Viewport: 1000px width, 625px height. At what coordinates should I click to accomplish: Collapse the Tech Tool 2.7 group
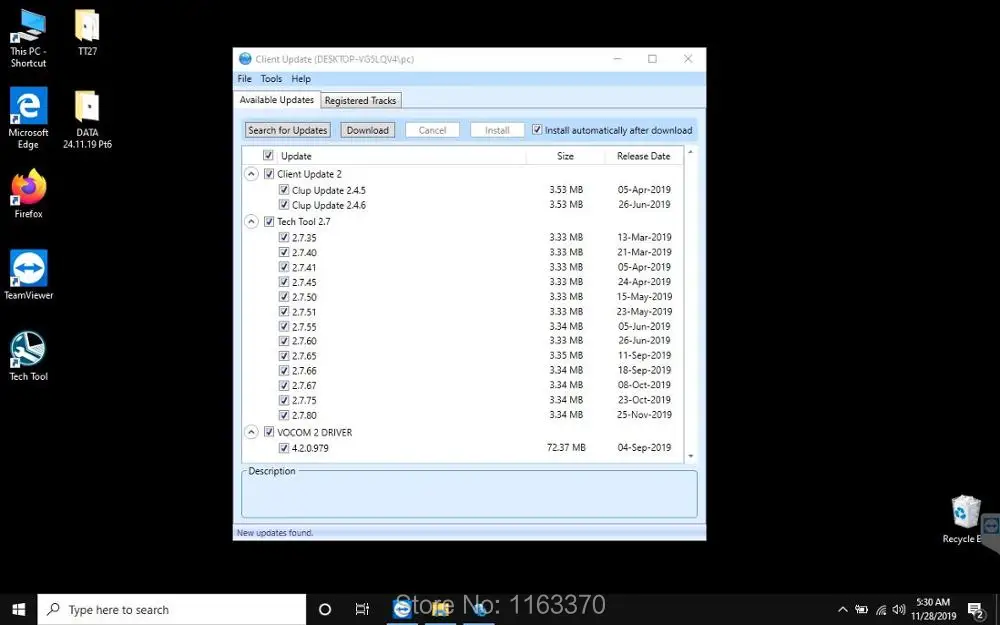coord(251,221)
